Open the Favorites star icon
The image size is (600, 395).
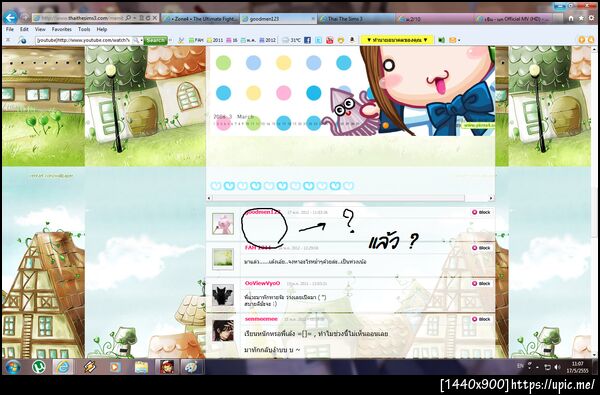point(581,18)
